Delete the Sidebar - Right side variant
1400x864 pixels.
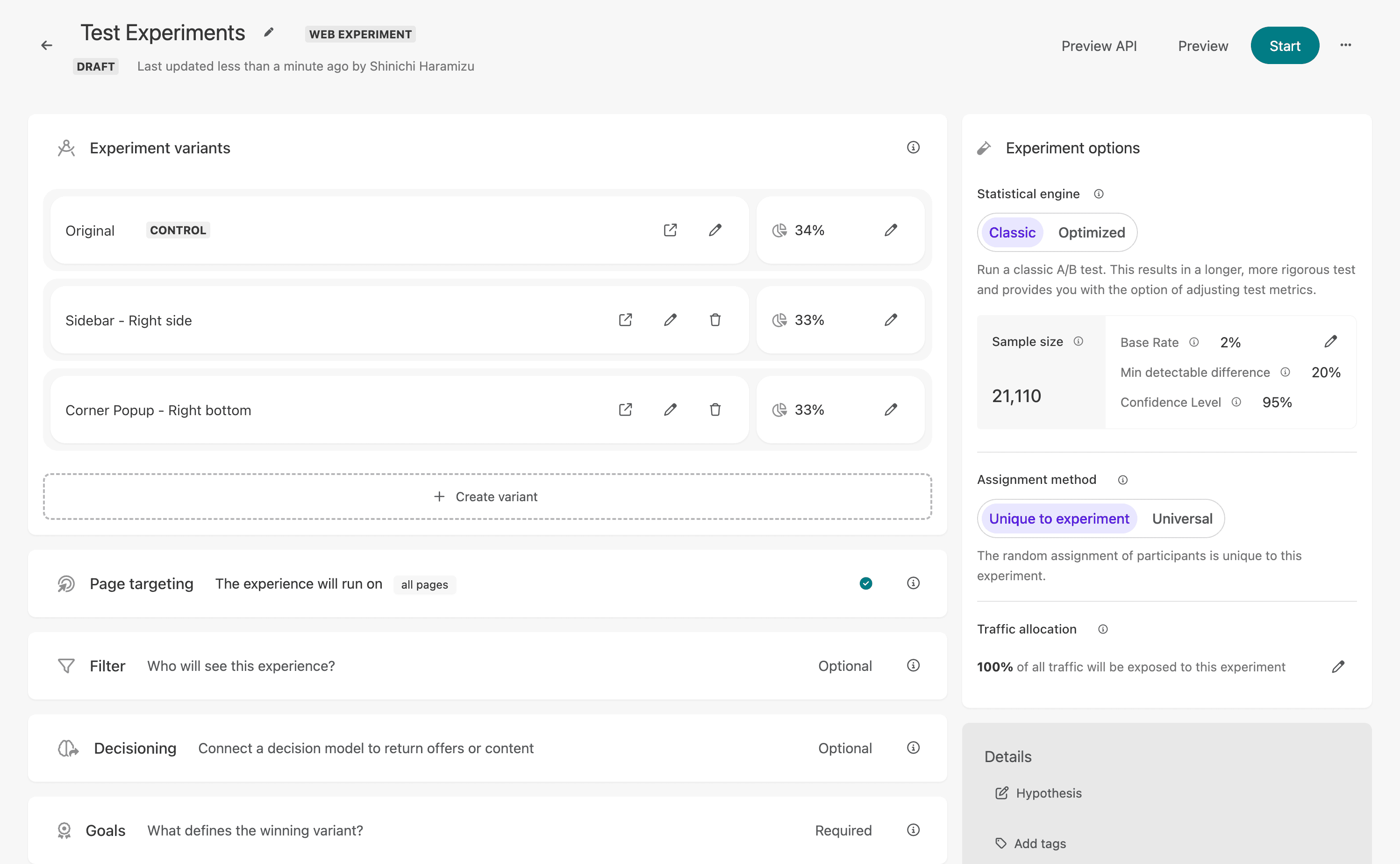coord(715,320)
